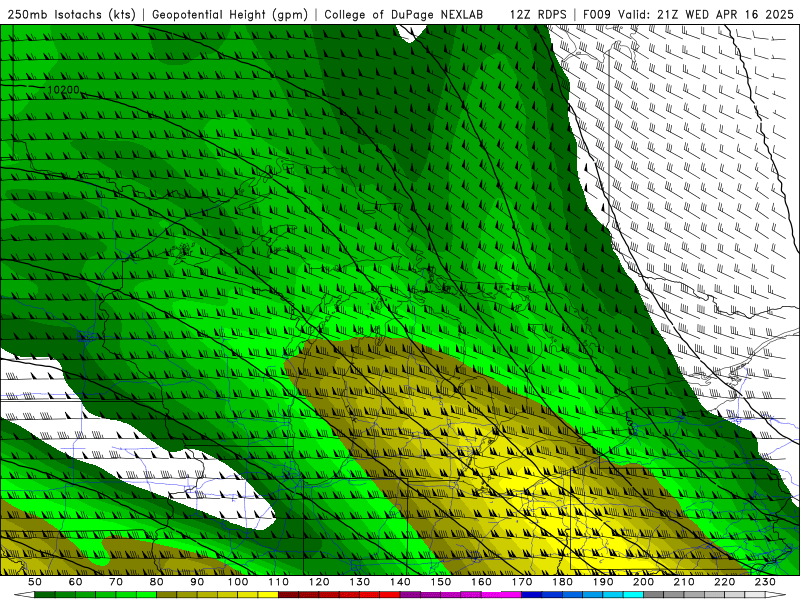Image resolution: width=800 pixels, height=600 pixels.
Task: Click the "80" value on the scale
Action: click(157, 582)
